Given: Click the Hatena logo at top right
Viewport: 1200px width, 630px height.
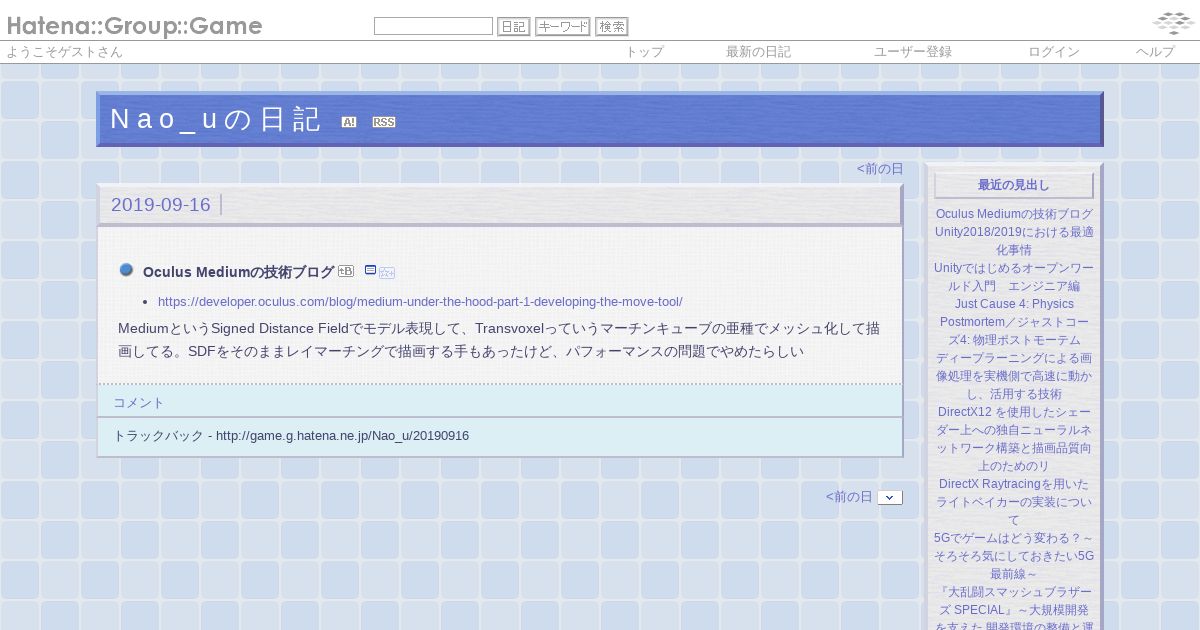Looking at the screenshot, I should (1172, 23).
